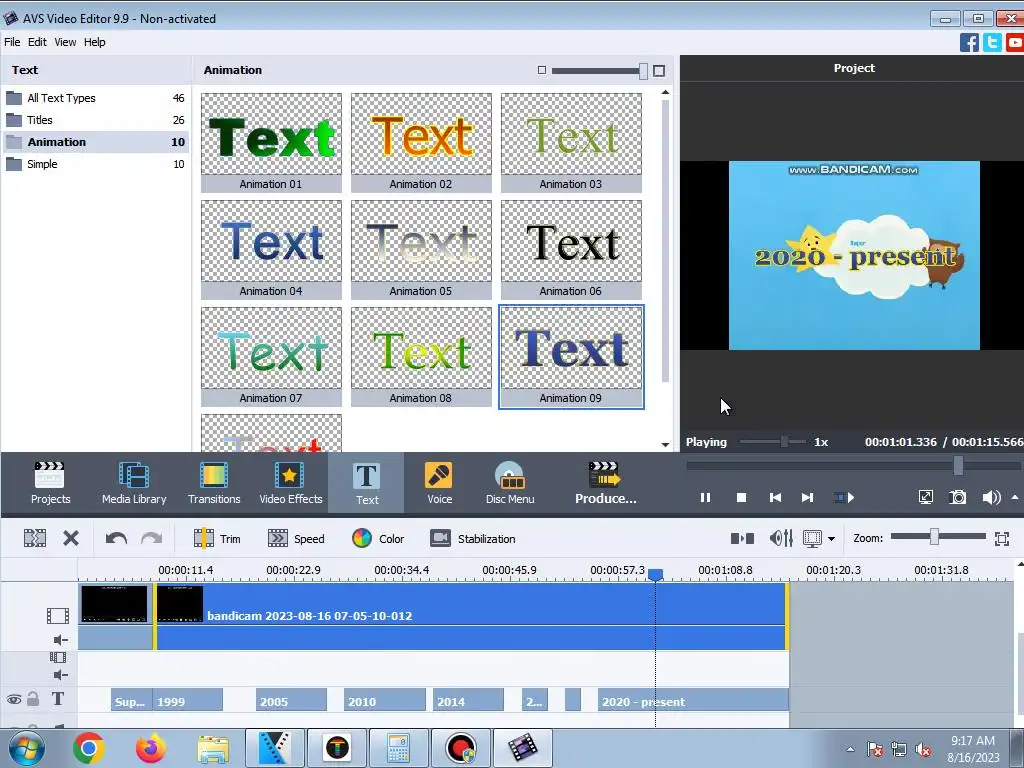This screenshot has width=1024, height=768.
Task: Select the Text tool button
Action: tap(366, 483)
